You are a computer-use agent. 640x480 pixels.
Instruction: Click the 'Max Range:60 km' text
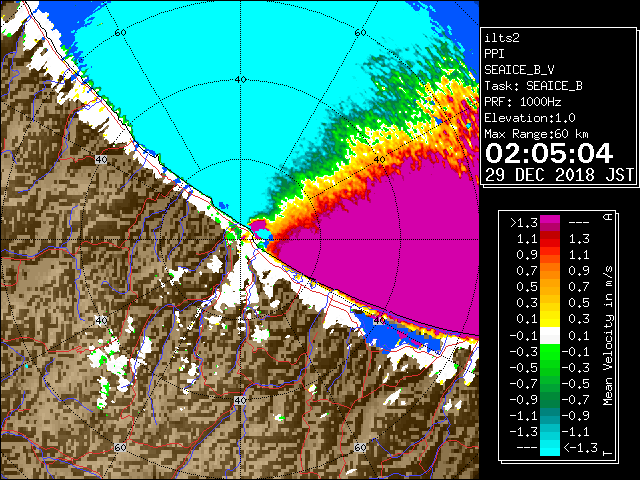coord(536,134)
